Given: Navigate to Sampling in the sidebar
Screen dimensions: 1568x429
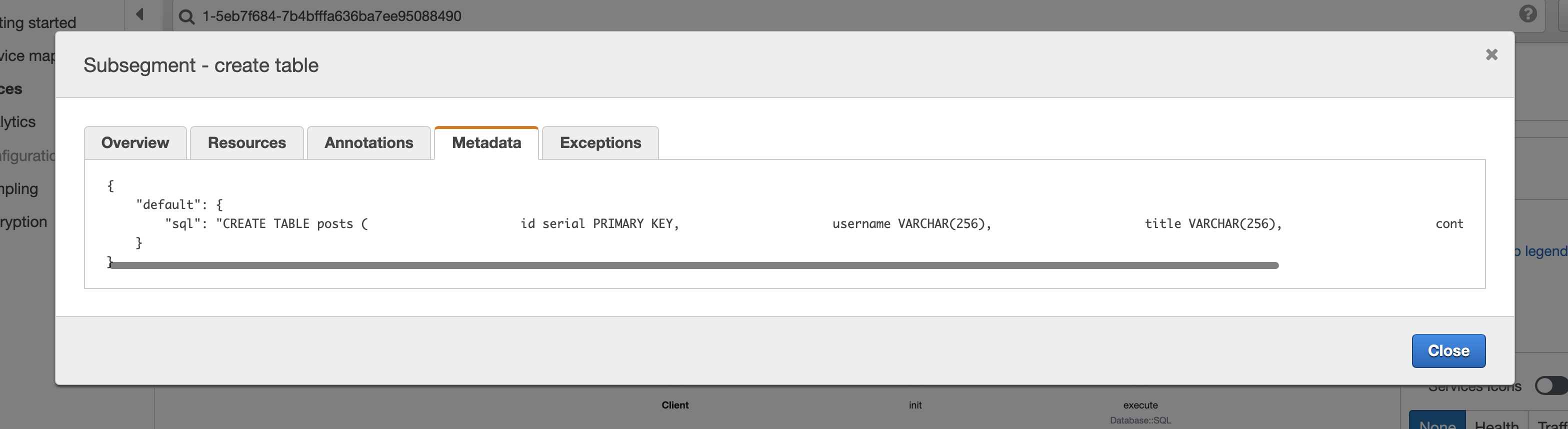Looking at the screenshot, I should [19, 188].
